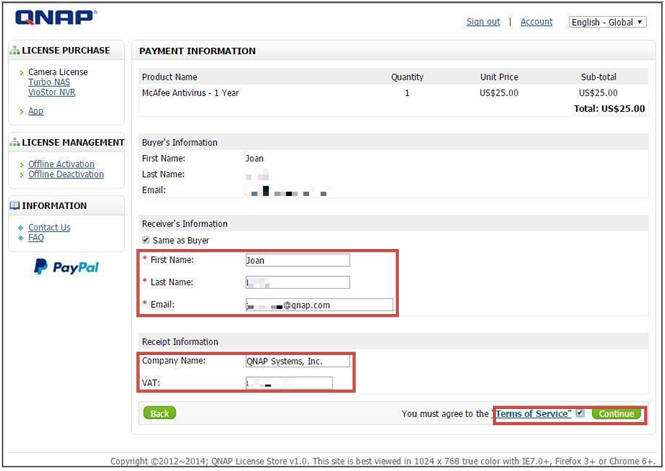Click the QNAP logo

(x=56, y=17)
